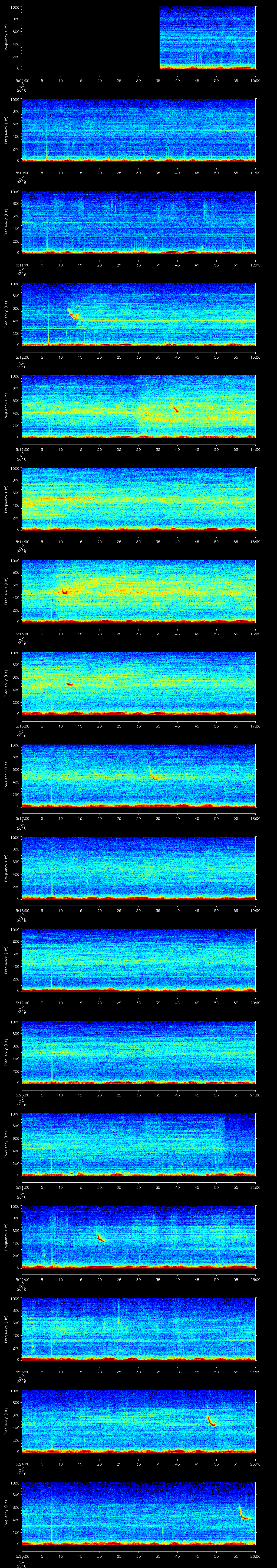Click the '5:22:00' start time label
Screen dimensions: 277x1568
tap(22, 1279)
